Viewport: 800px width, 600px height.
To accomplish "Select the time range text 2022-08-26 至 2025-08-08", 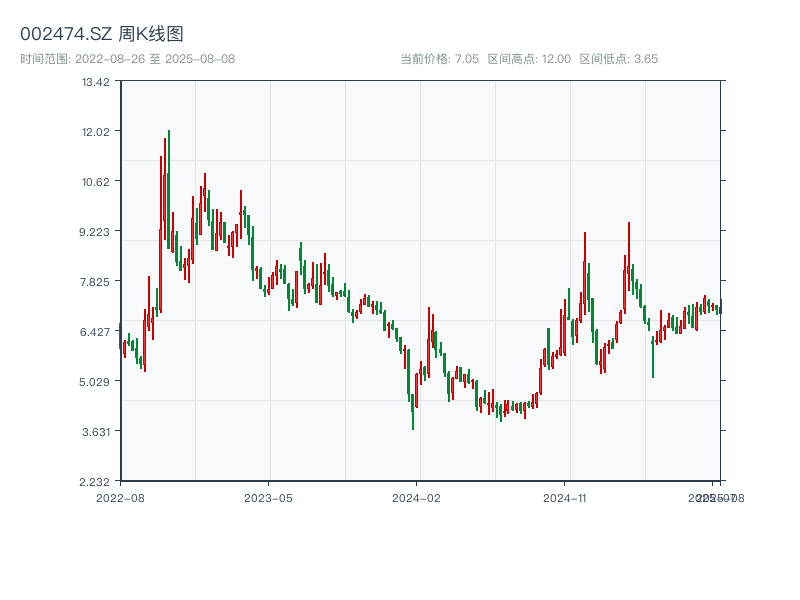I will coord(155,59).
